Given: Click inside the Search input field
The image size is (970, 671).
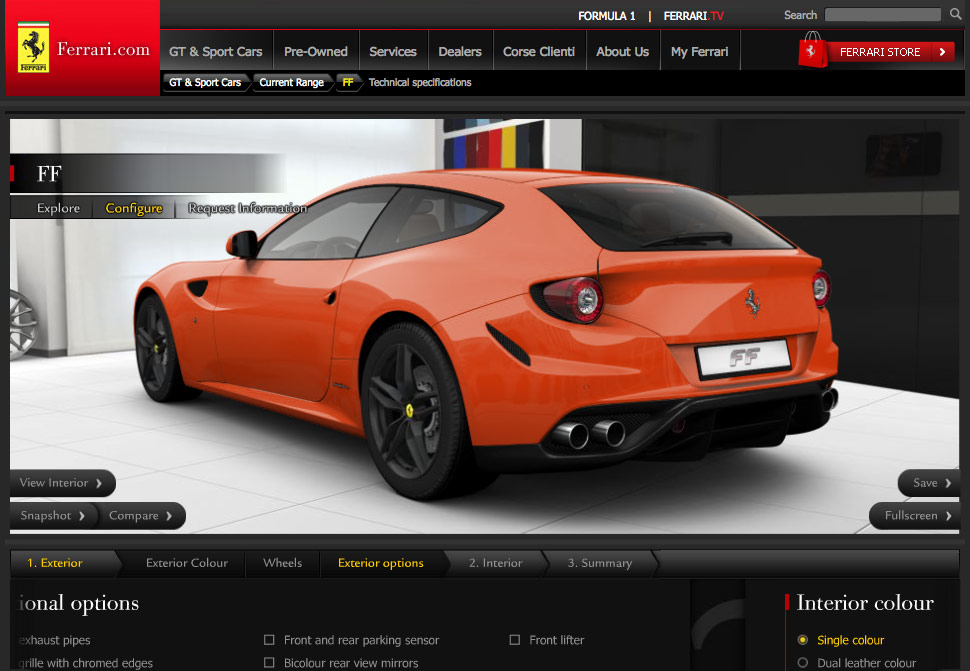Looking at the screenshot, I should tap(883, 15).
